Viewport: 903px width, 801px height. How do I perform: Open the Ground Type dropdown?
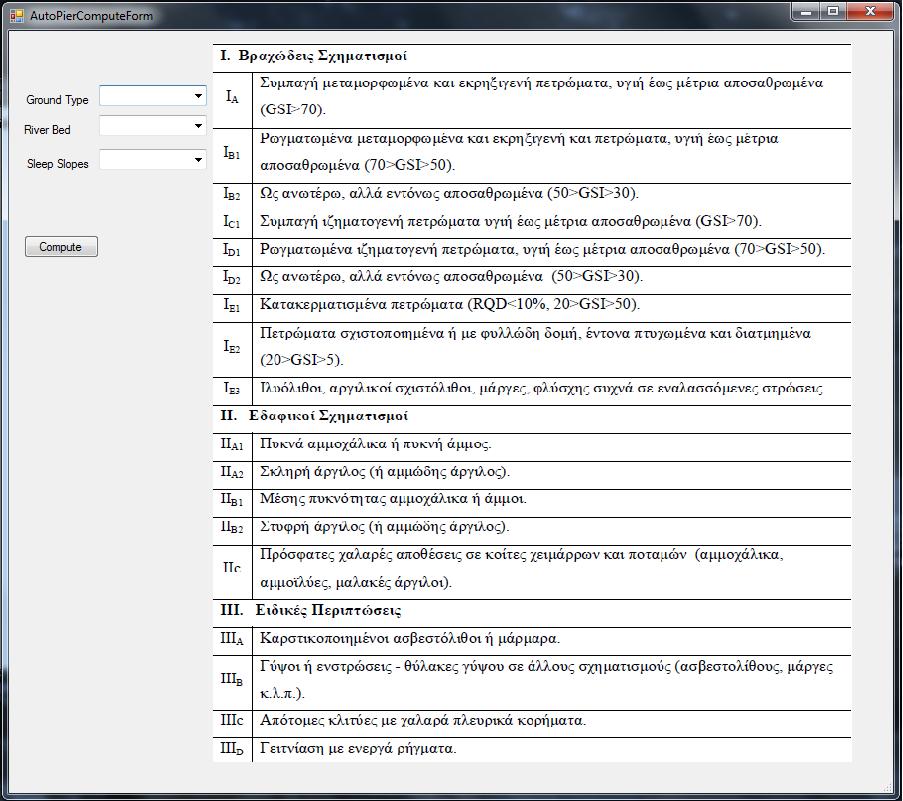[153, 96]
